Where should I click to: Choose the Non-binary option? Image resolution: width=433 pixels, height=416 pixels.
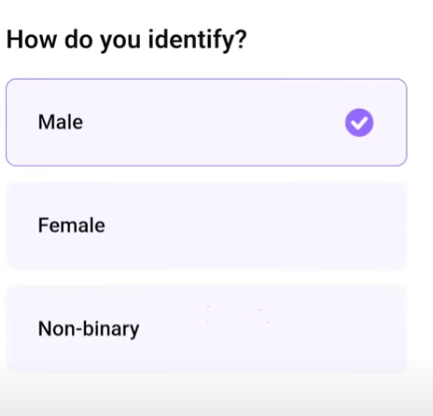[x=206, y=329]
